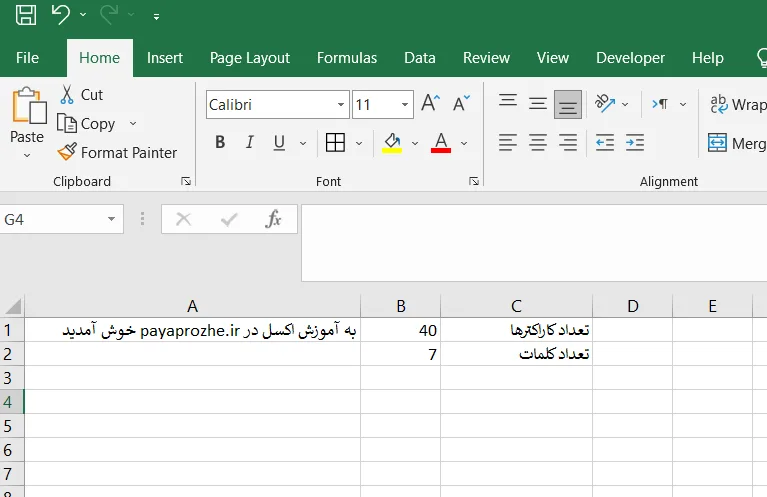Open the File tab
The image size is (767, 497).
point(27,58)
